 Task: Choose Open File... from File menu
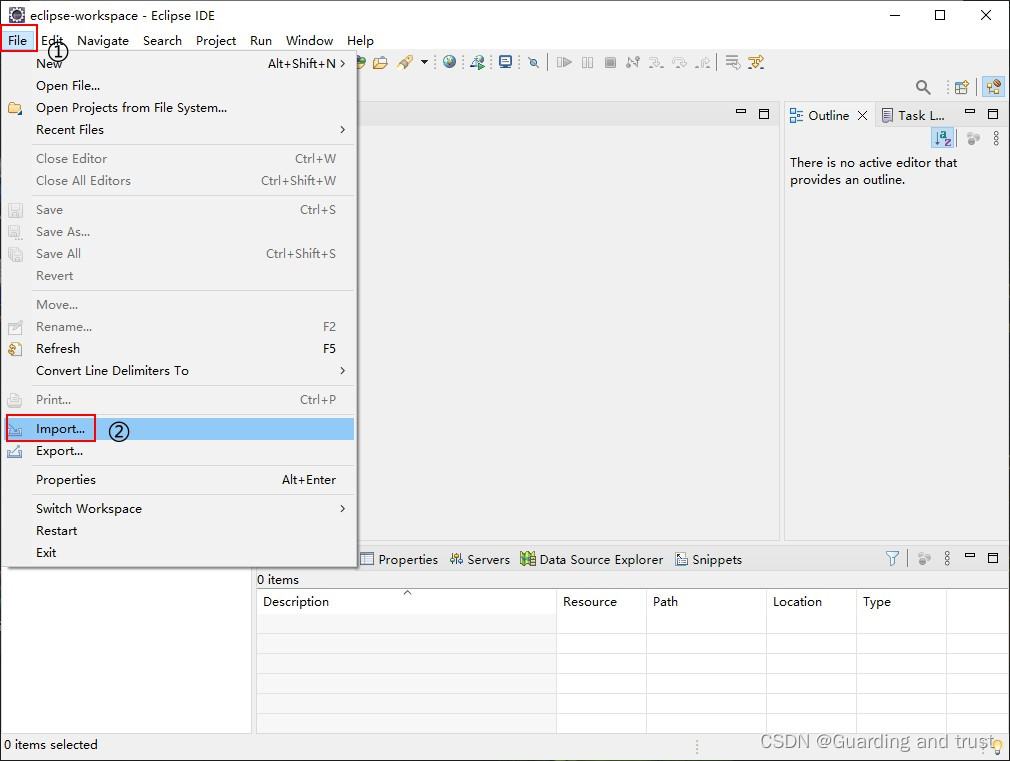pyautogui.click(x=179, y=85)
